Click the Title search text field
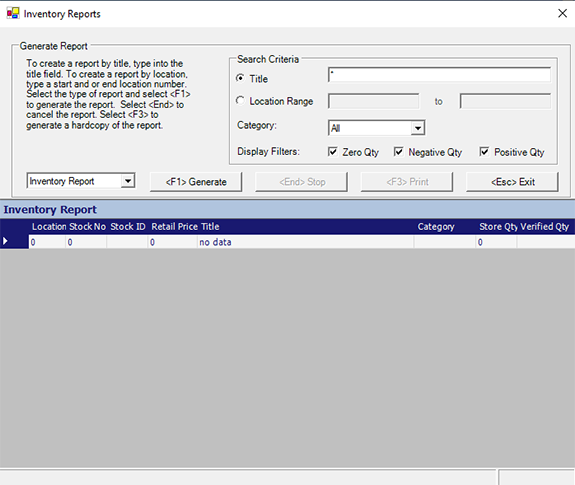Screen dimensions: 575x485 pos(439,75)
